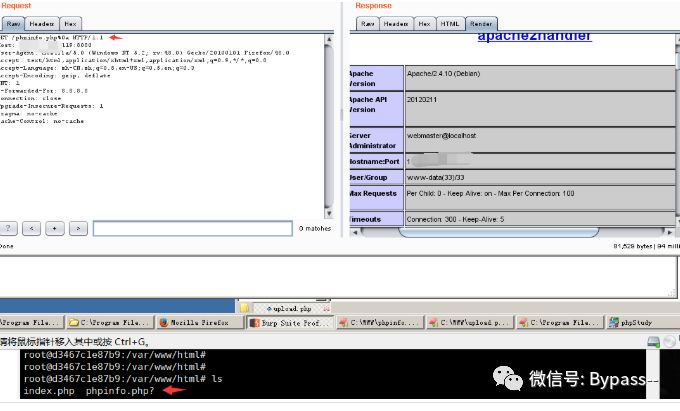
Task: Open the C:\WWW\upload.p taskbar item
Action: [x=470, y=323]
